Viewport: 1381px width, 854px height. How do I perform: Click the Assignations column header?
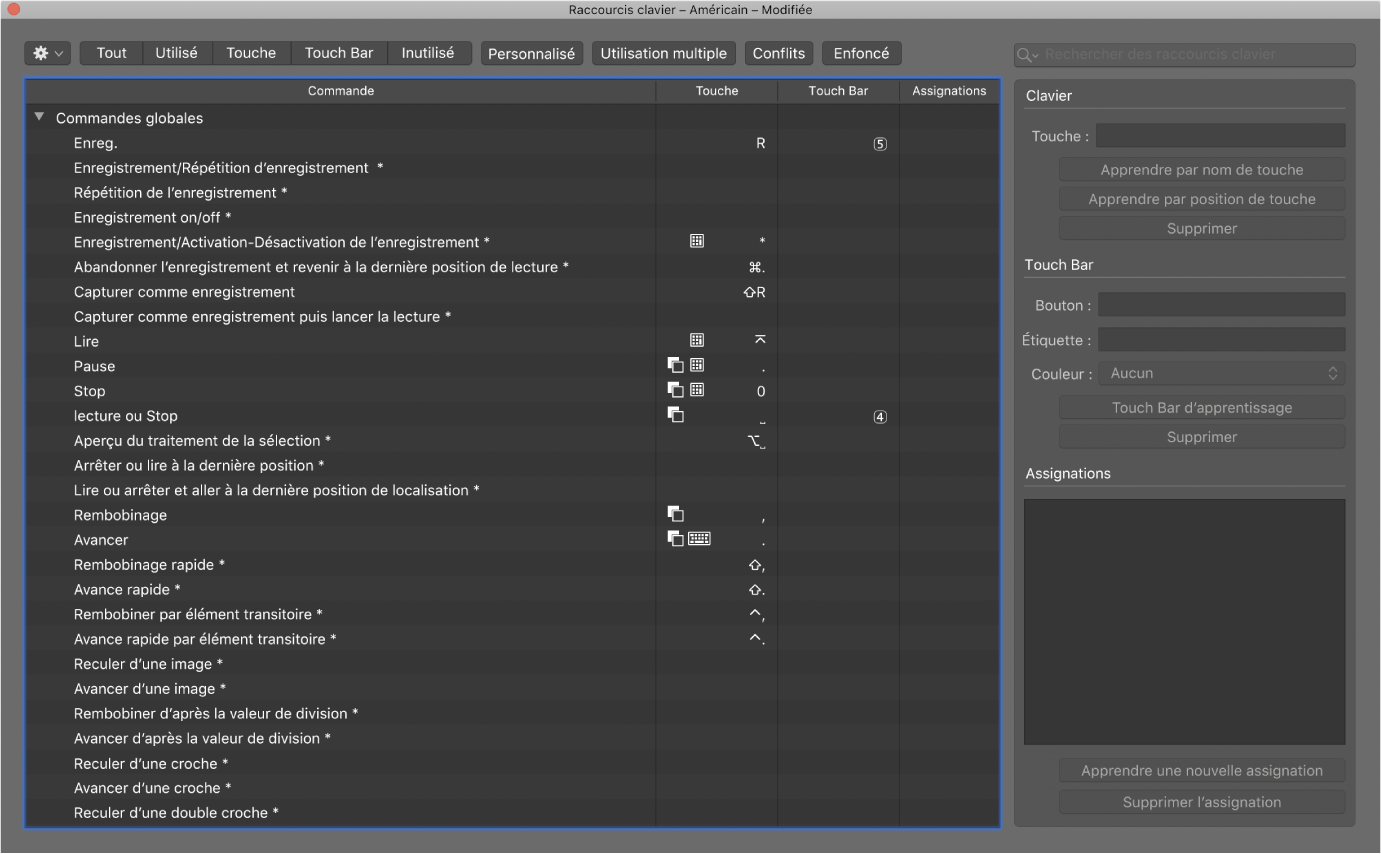[949, 91]
